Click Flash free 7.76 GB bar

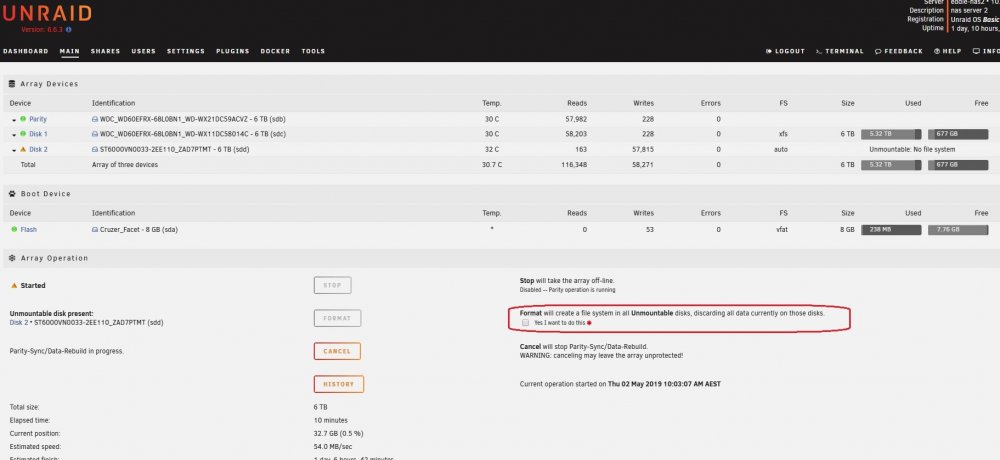958,230
